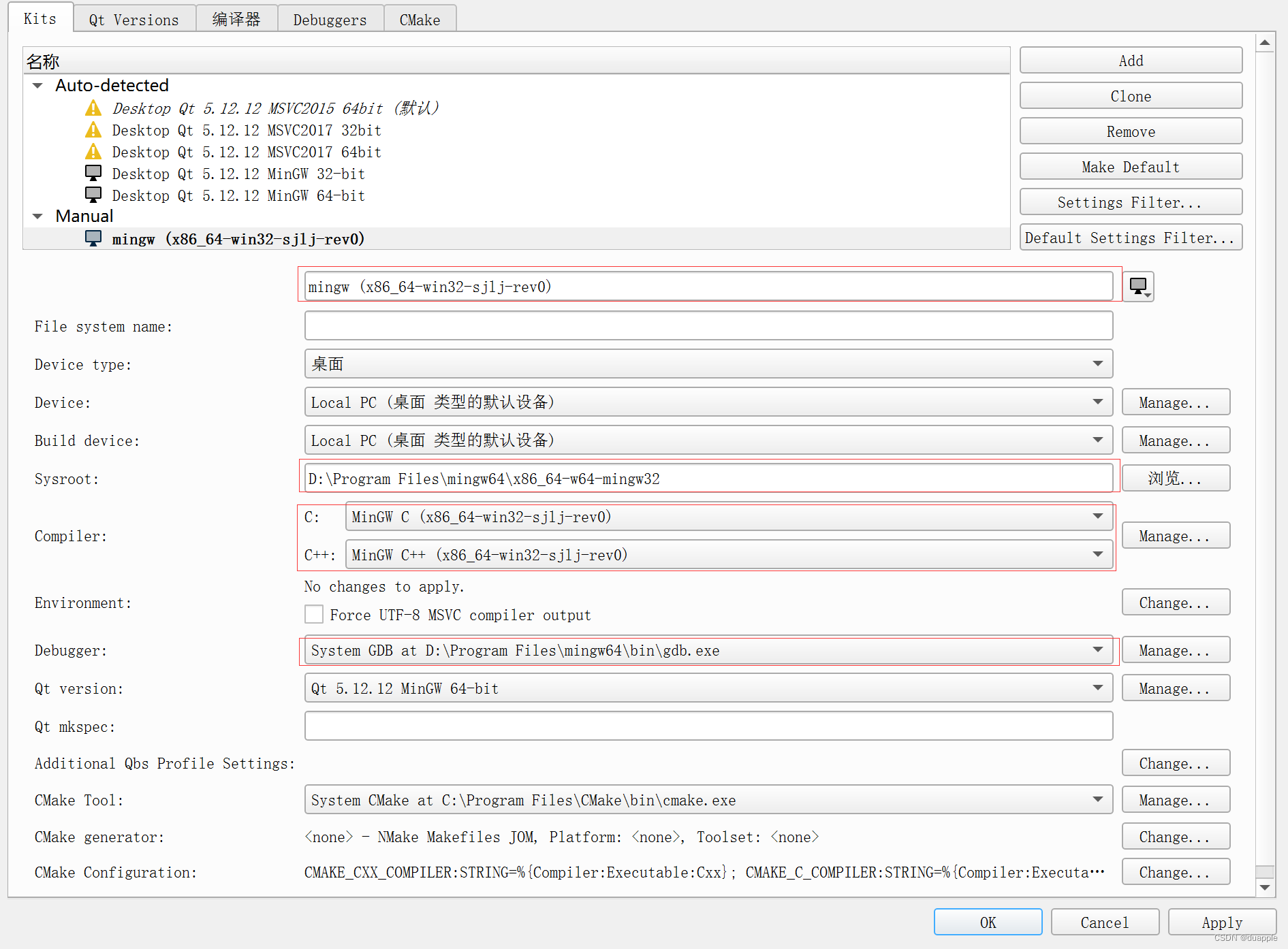
Task: Browse for Sysroot with 浏览 button
Action: pyautogui.click(x=1176, y=479)
